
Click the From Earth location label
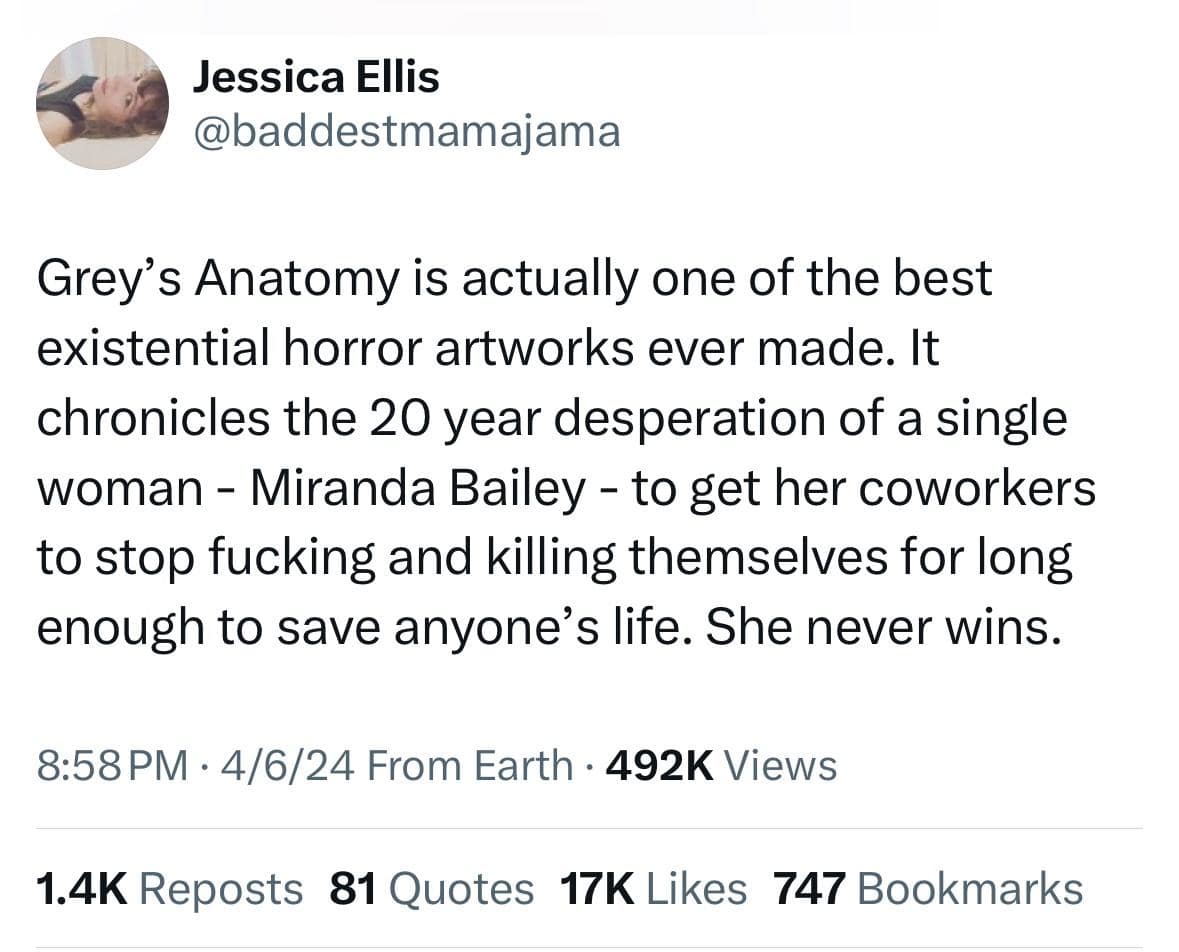pos(469,766)
